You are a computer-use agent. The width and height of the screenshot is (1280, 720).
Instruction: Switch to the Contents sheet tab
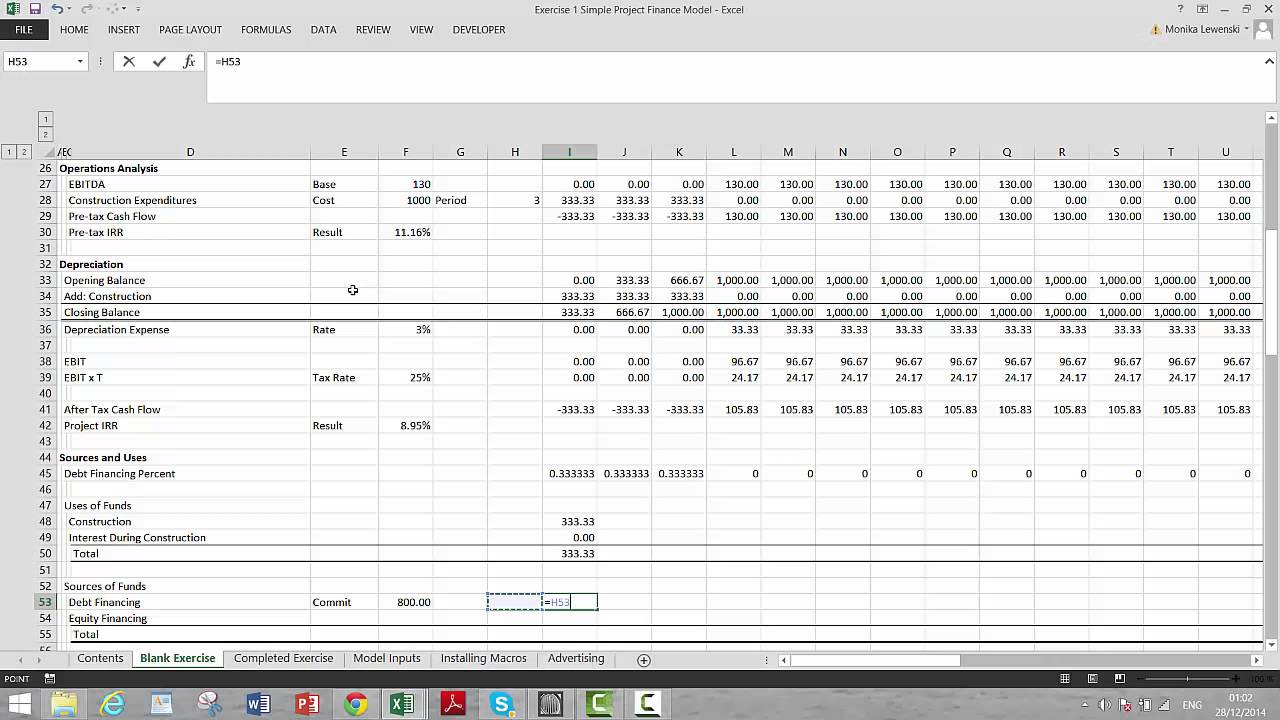point(100,658)
